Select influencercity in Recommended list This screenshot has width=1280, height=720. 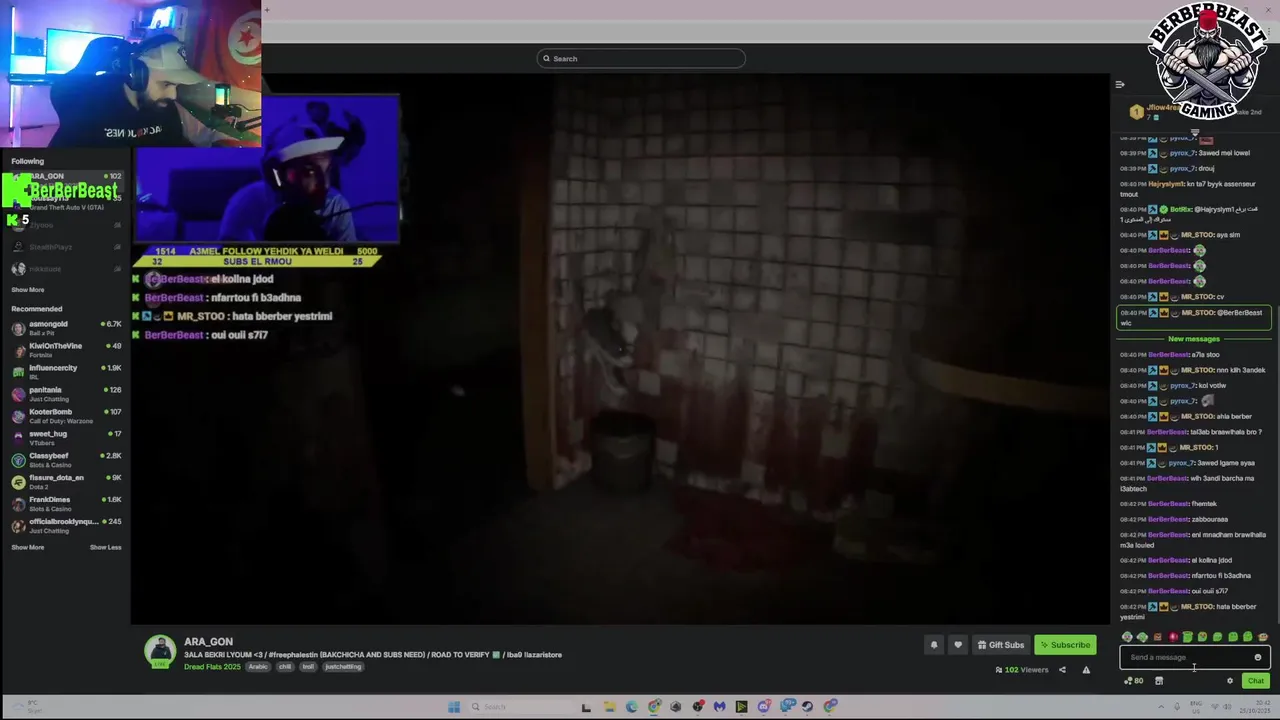66,372
